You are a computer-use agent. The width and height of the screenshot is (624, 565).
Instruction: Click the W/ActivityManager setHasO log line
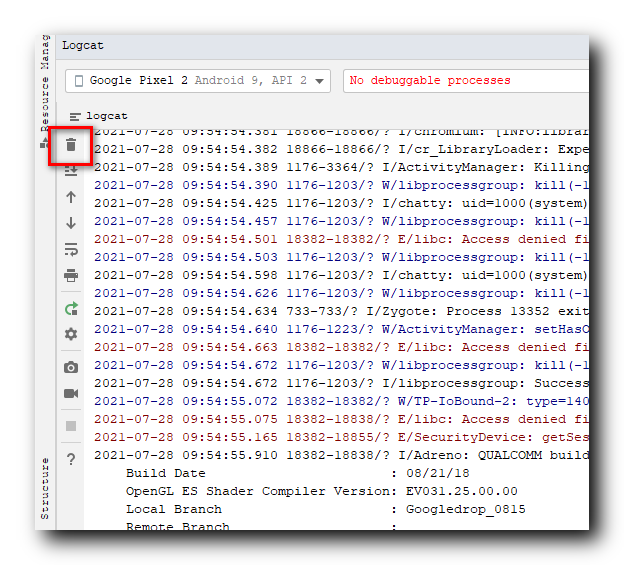point(341,329)
